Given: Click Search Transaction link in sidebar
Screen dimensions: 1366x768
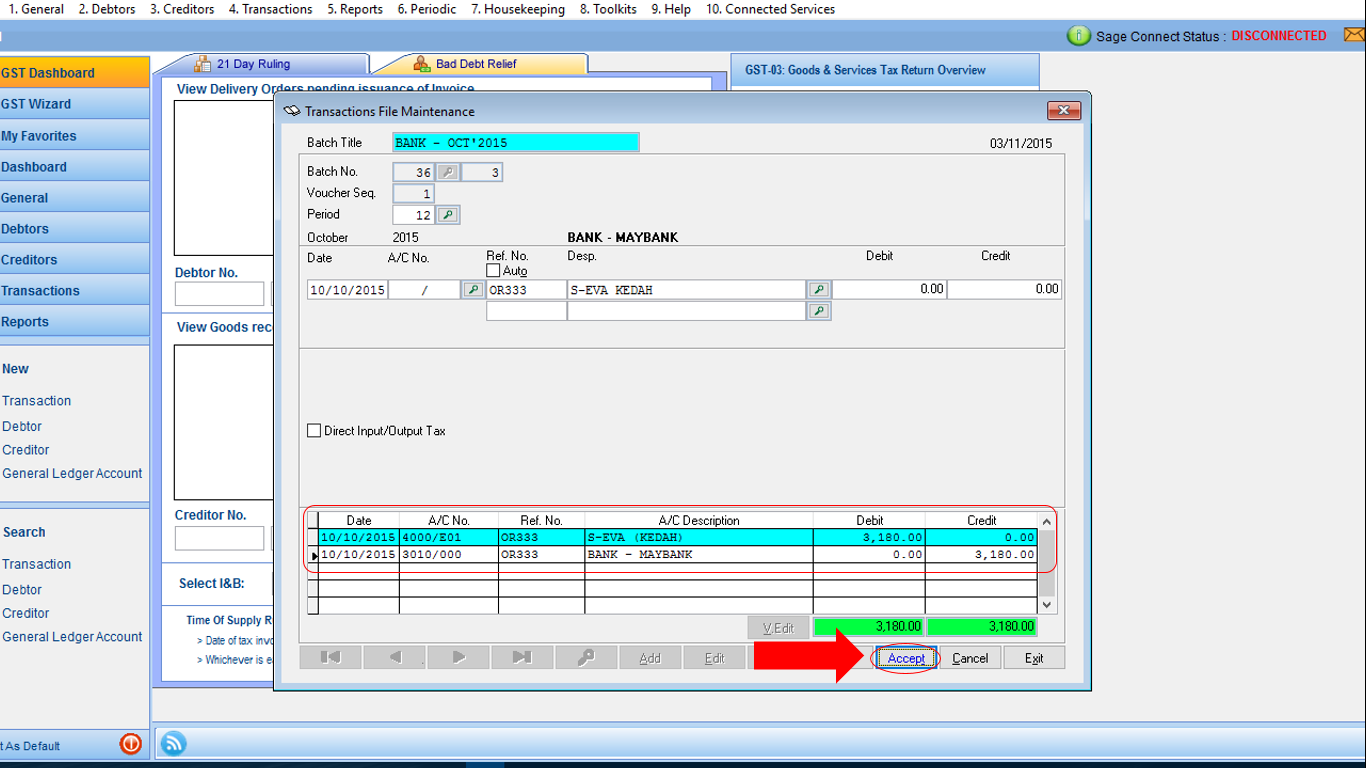Looking at the screenshot, I should pyautogui.click(x=36, y=564).
